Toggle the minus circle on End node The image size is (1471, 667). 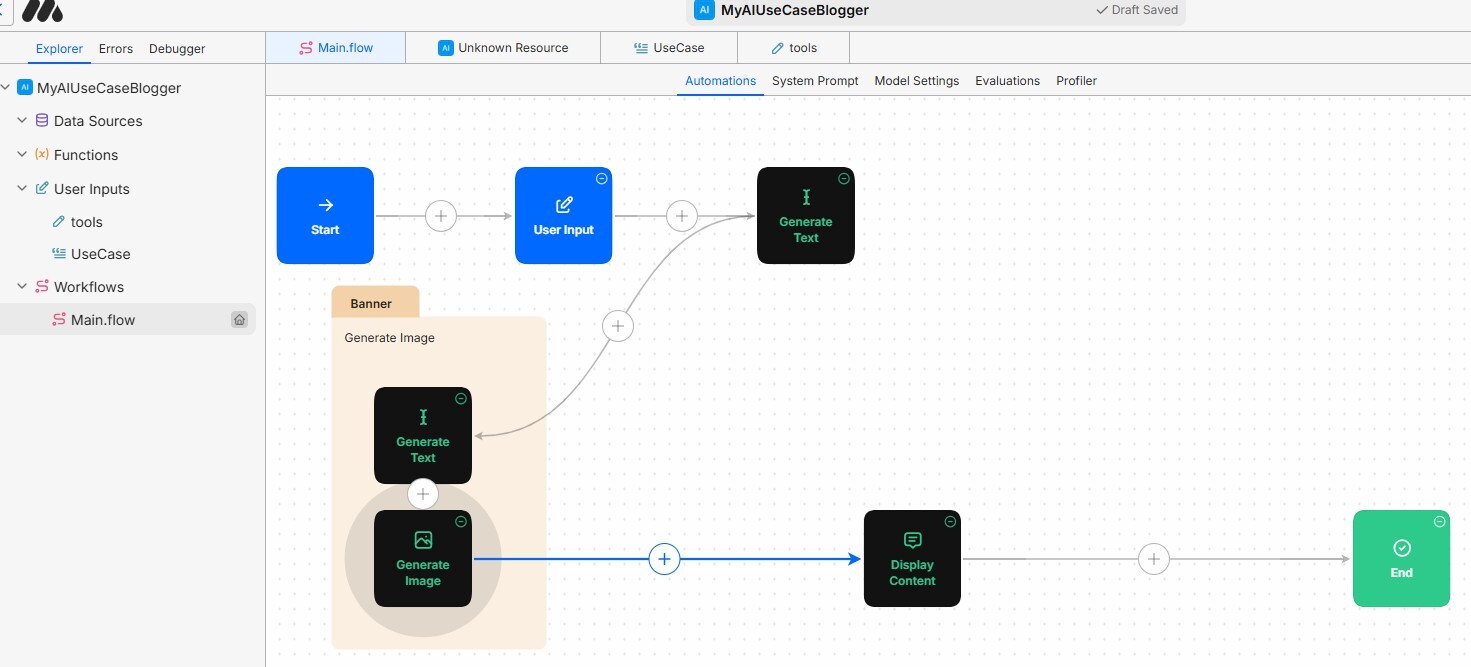1439,521
